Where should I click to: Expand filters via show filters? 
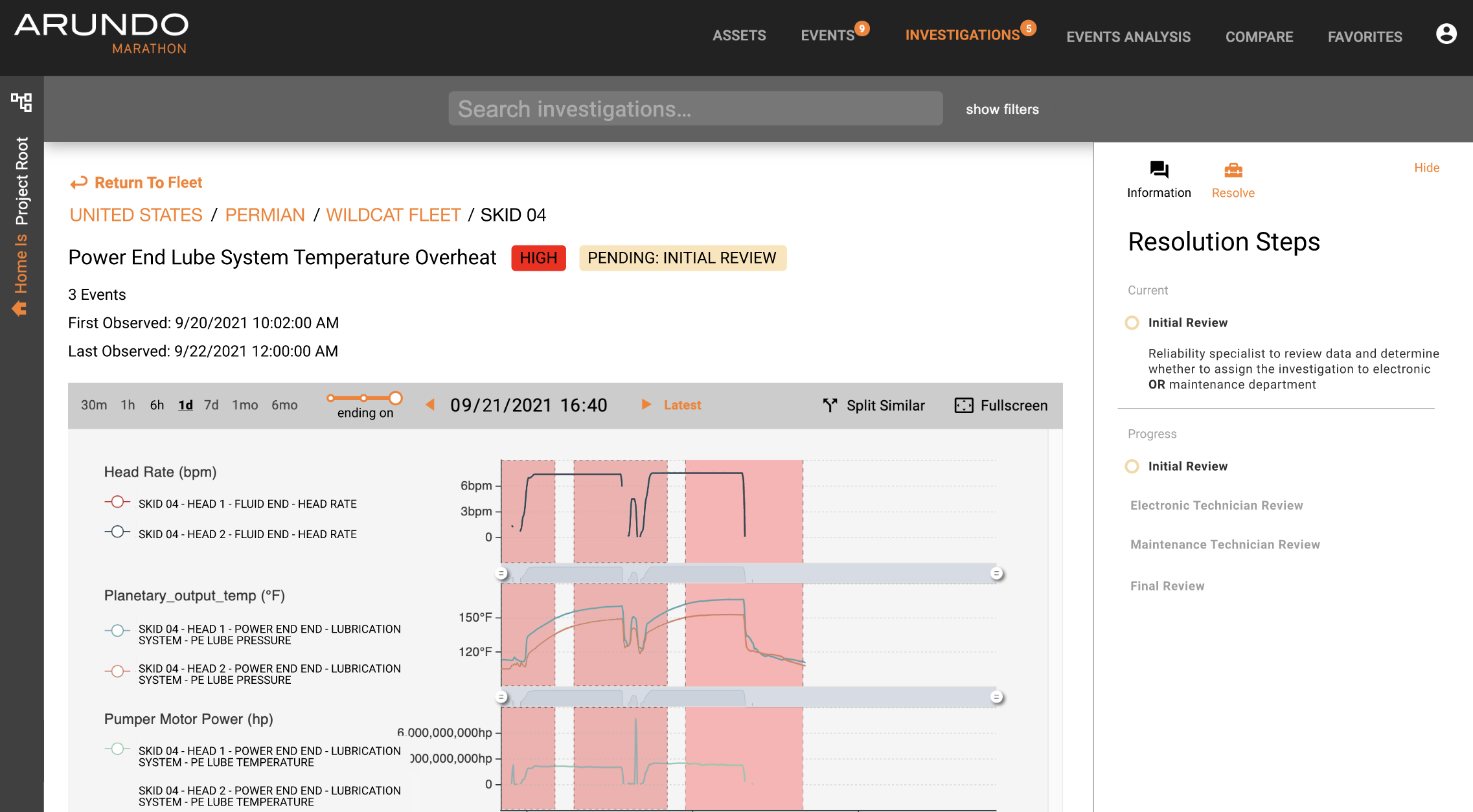pos(1002,109)
